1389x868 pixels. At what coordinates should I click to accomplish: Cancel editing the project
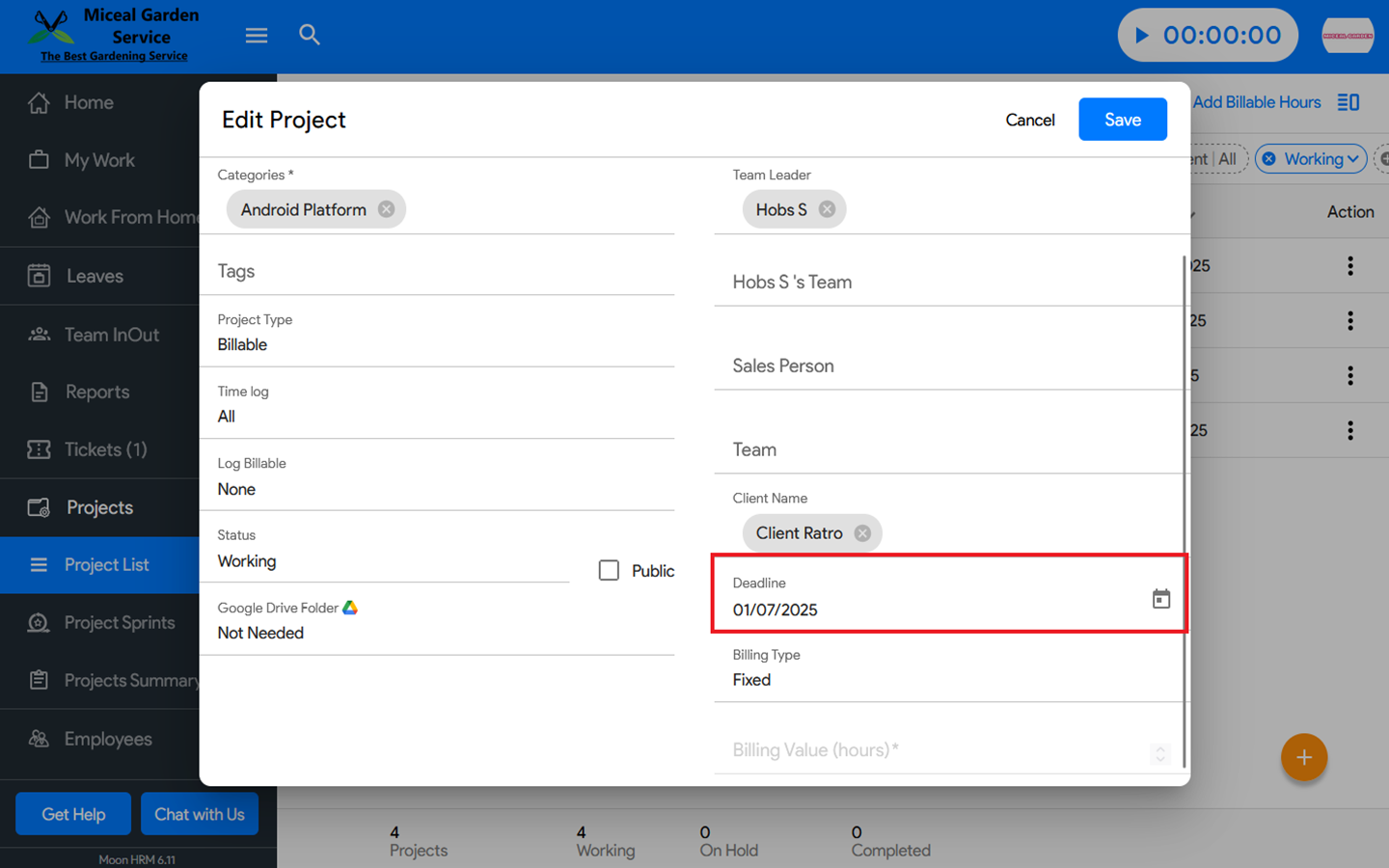[1029, 120]
